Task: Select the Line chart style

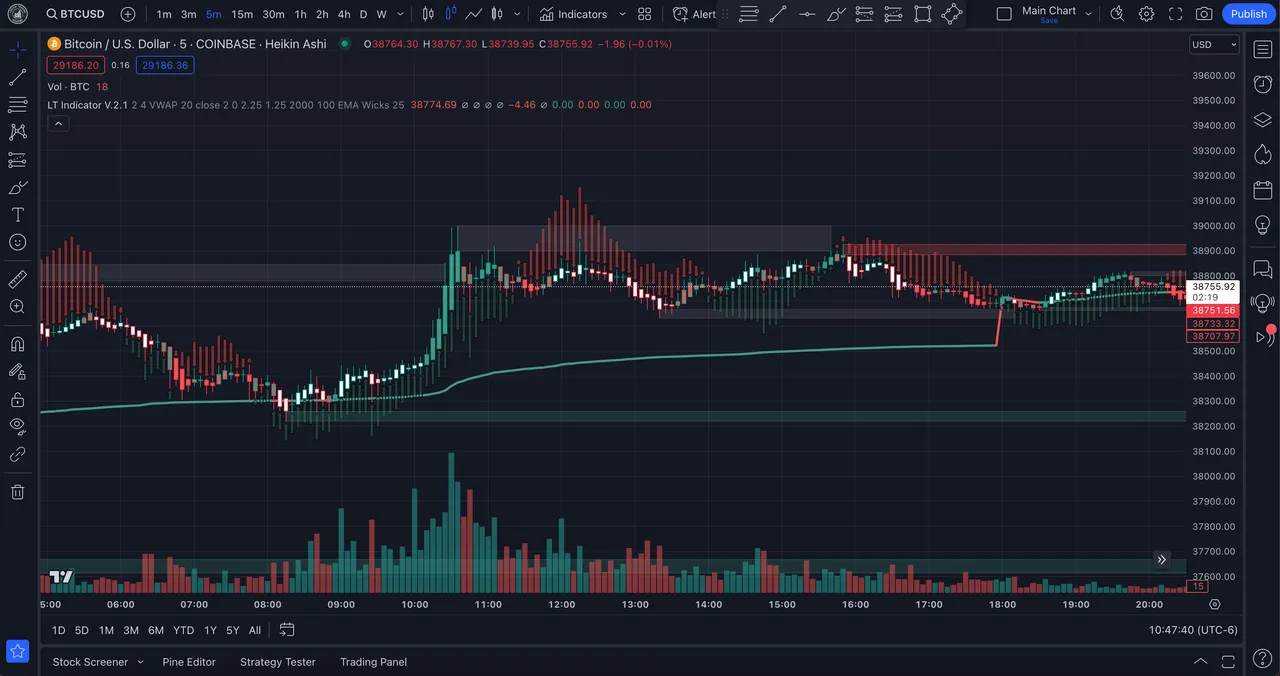Action: [x=473, y=14]
